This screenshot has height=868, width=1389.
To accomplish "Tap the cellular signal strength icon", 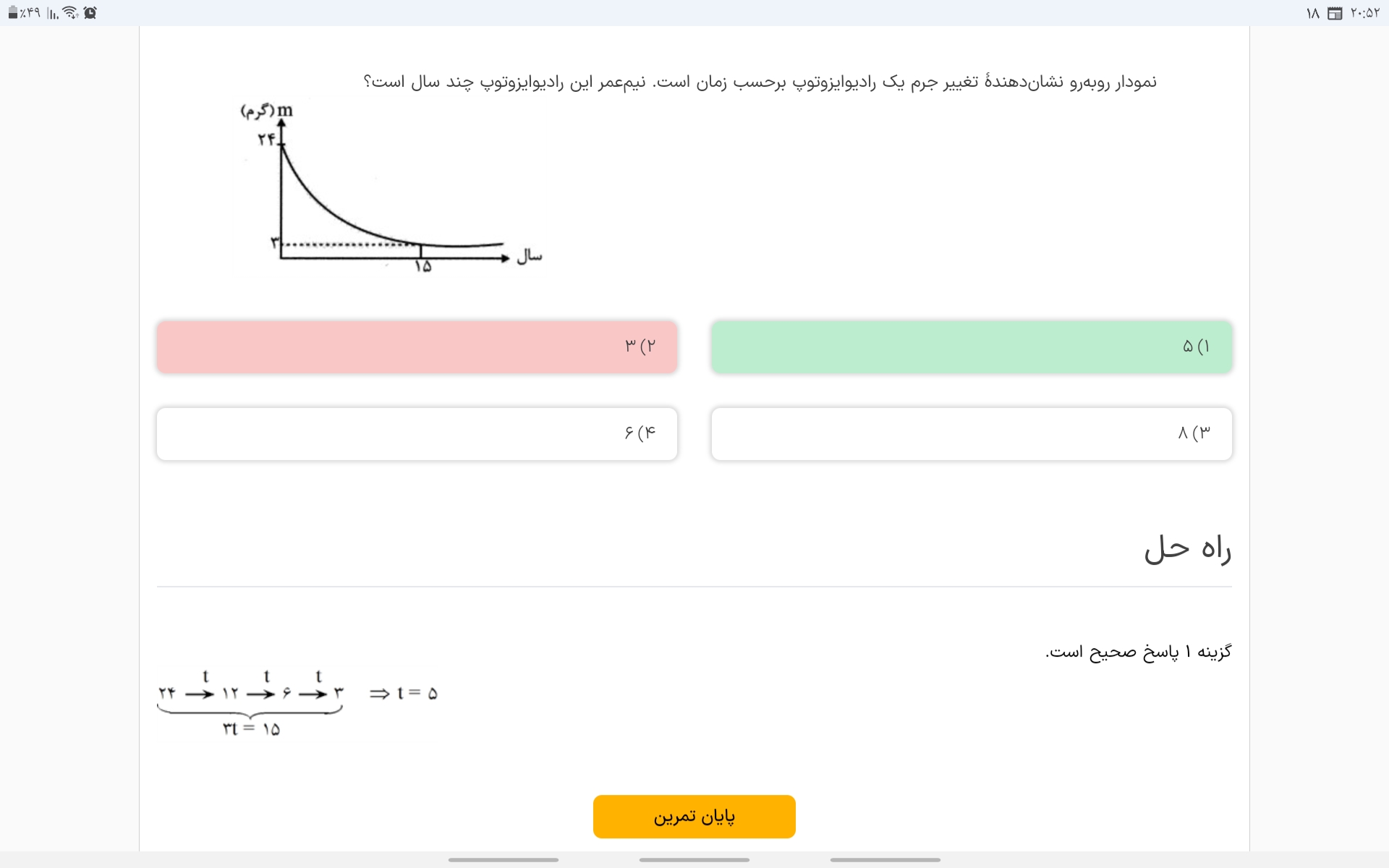I will 53,13.
